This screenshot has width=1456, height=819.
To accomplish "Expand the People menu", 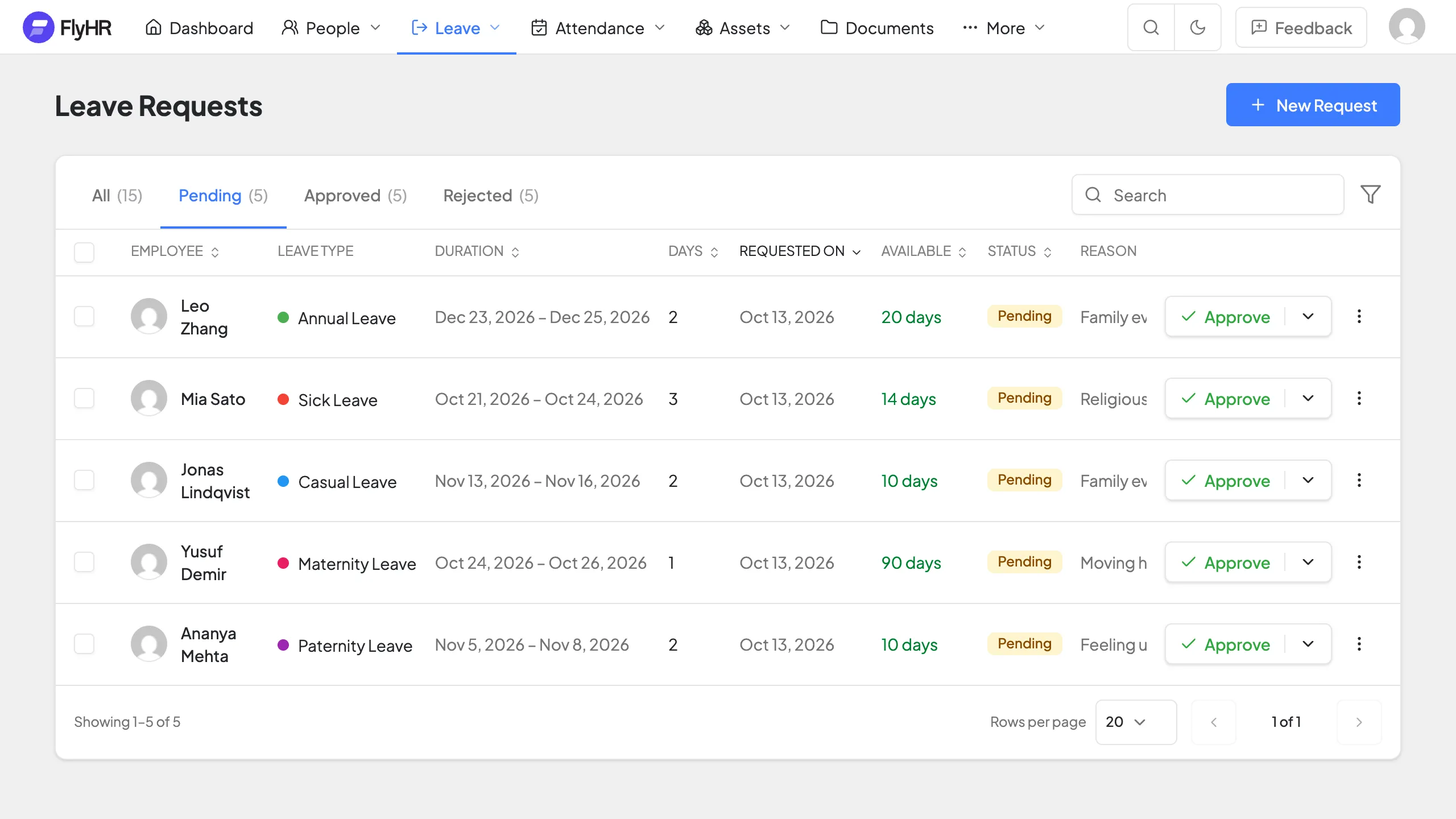I will point(331,28).
